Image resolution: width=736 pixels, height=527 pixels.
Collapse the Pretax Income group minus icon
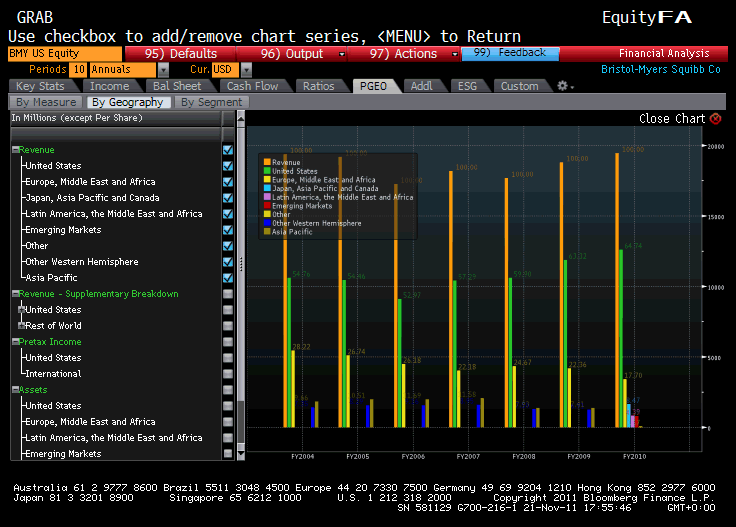[x=16, y=342]
